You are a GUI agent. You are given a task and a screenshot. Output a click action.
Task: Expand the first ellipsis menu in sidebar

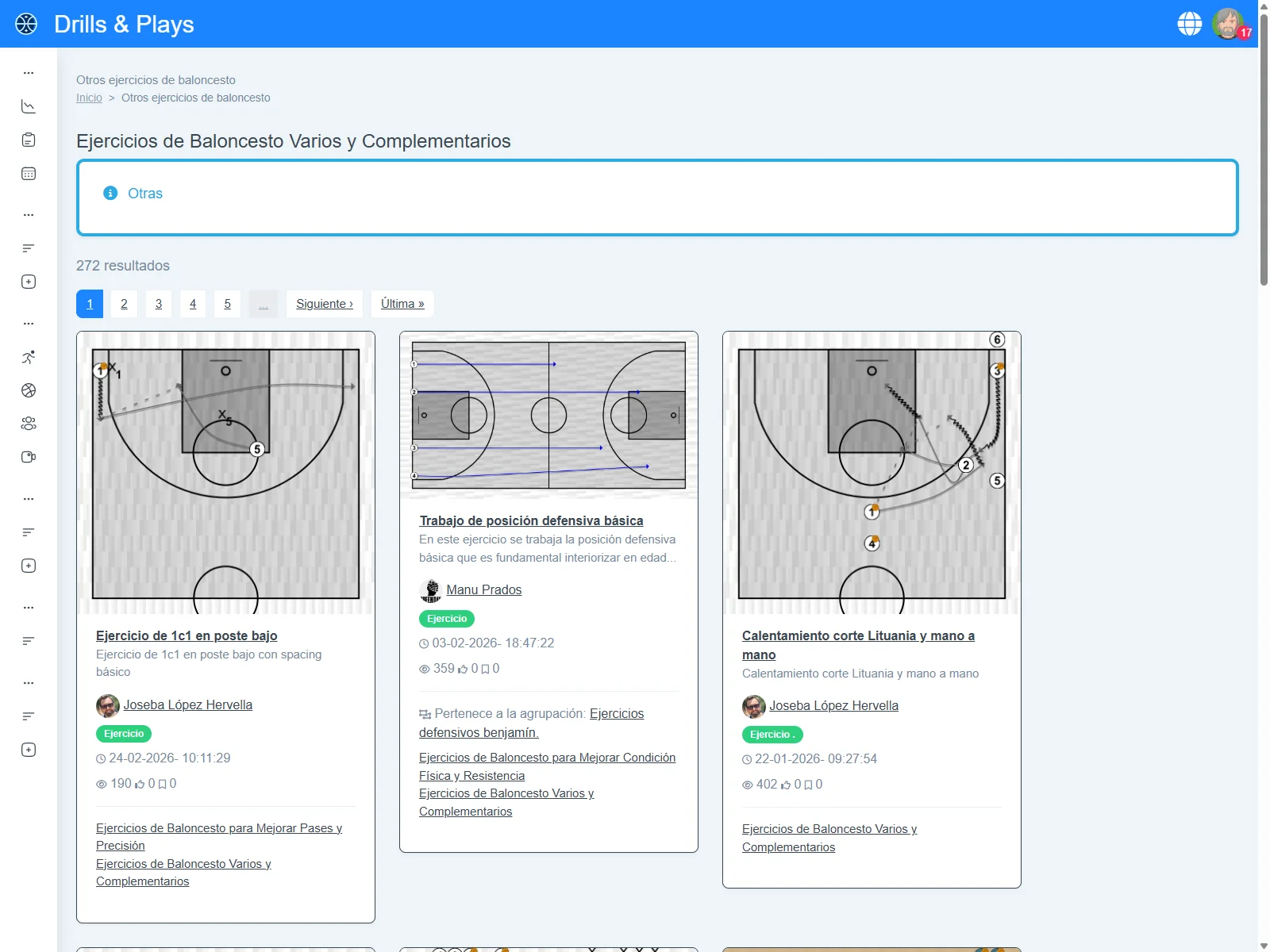[29, 72]
